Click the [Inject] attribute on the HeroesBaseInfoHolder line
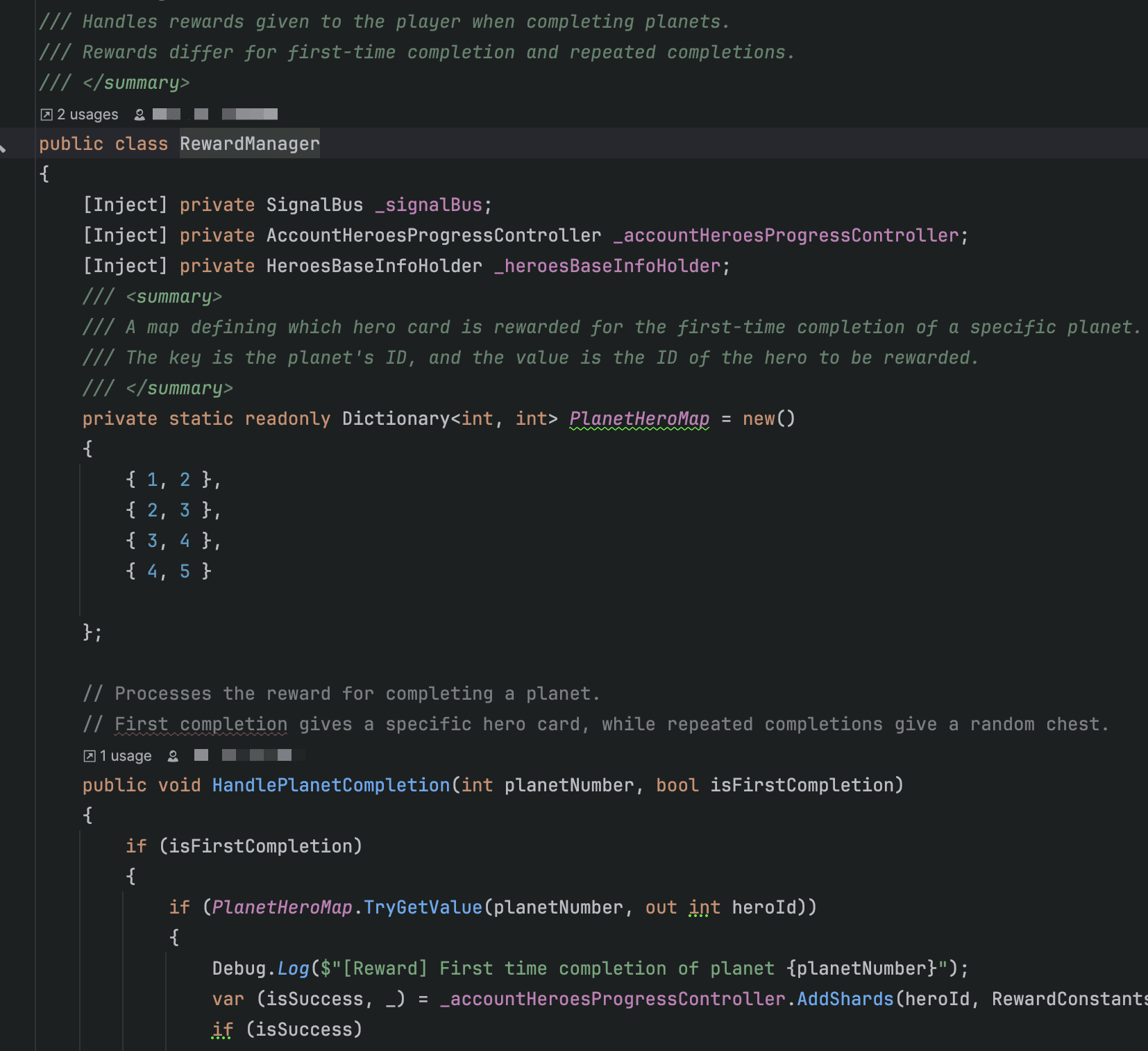The height and width of the screenshot is (1051, 1148). [x=125, y=266]
